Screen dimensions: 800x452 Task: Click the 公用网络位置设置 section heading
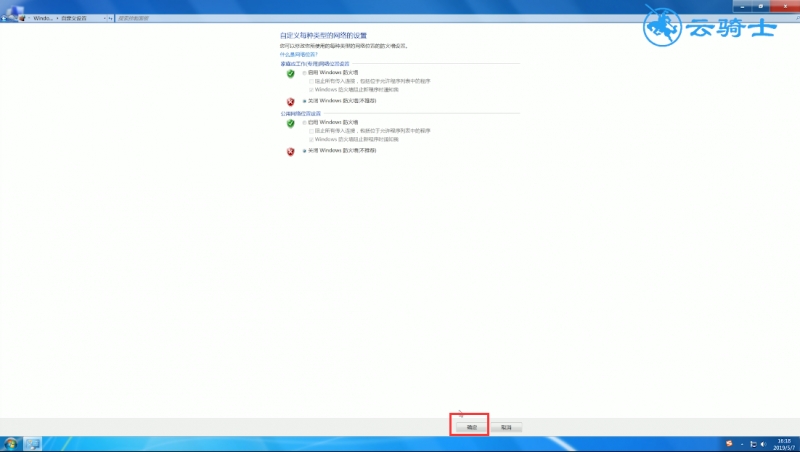301,114
